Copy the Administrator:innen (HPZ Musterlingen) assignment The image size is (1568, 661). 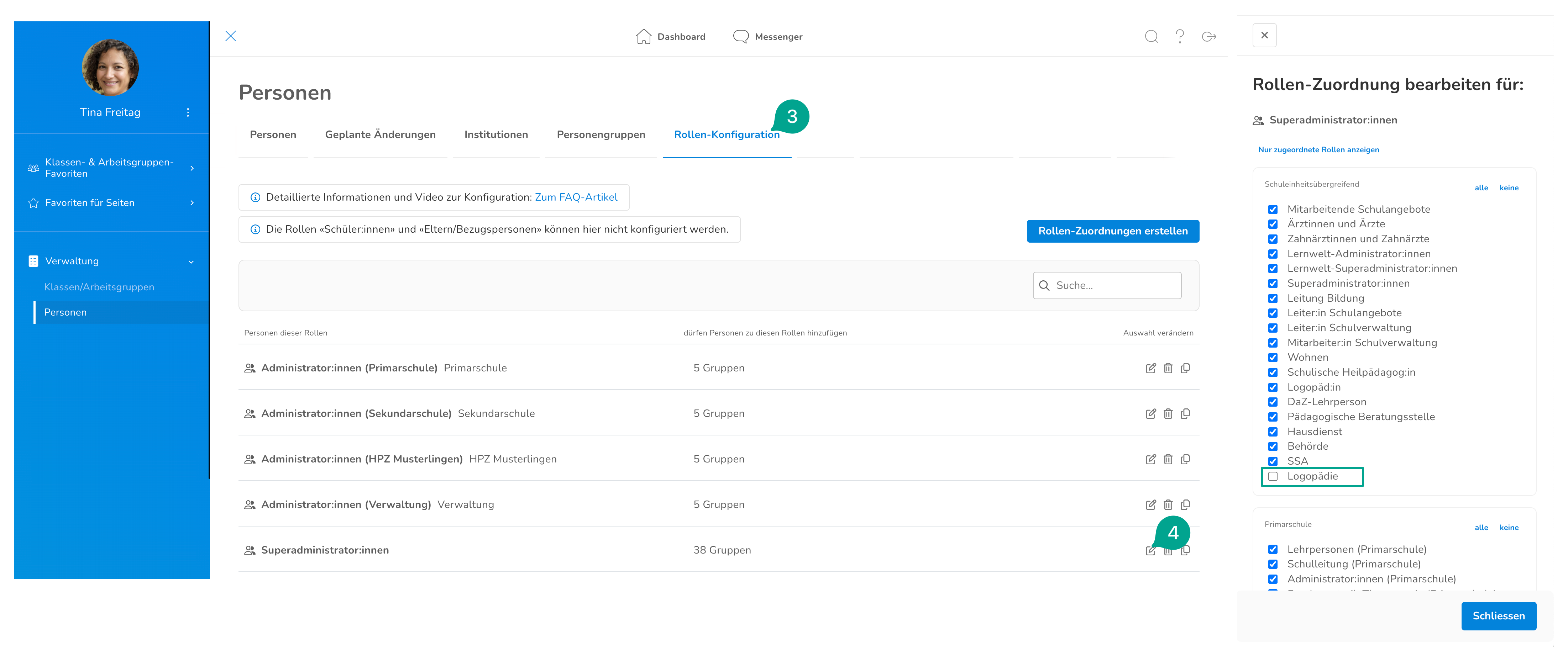coord(1185,459)
